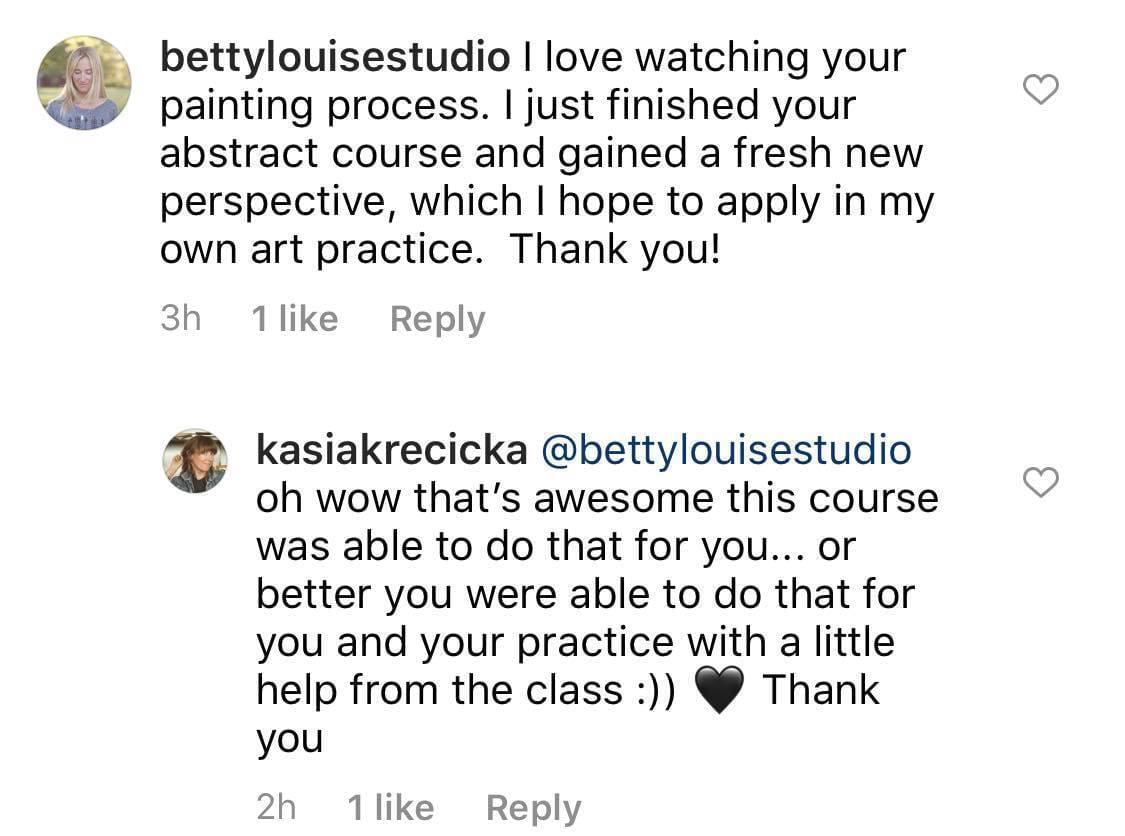This screenshot has width=1125, height=836.
Task: Click "Thank you!" ending the first comment
Action: [x=615, y=250]
